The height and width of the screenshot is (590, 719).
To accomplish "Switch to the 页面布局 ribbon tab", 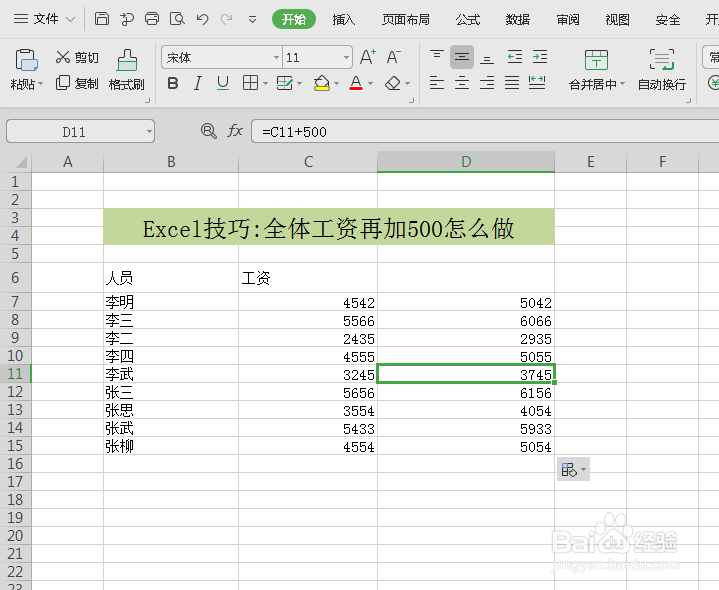I will (x=406, y=19).
